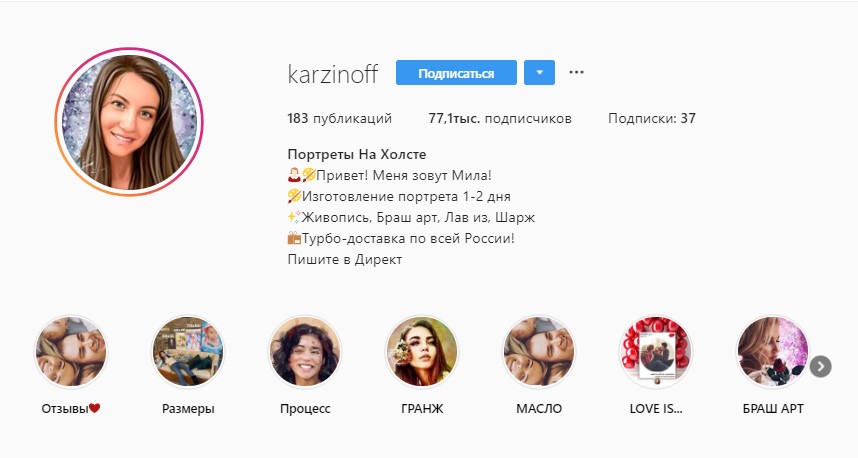This screenshot has height=458, width=858.
Task: Click the karzinoff username heading
Action: (x=333, y=74)
